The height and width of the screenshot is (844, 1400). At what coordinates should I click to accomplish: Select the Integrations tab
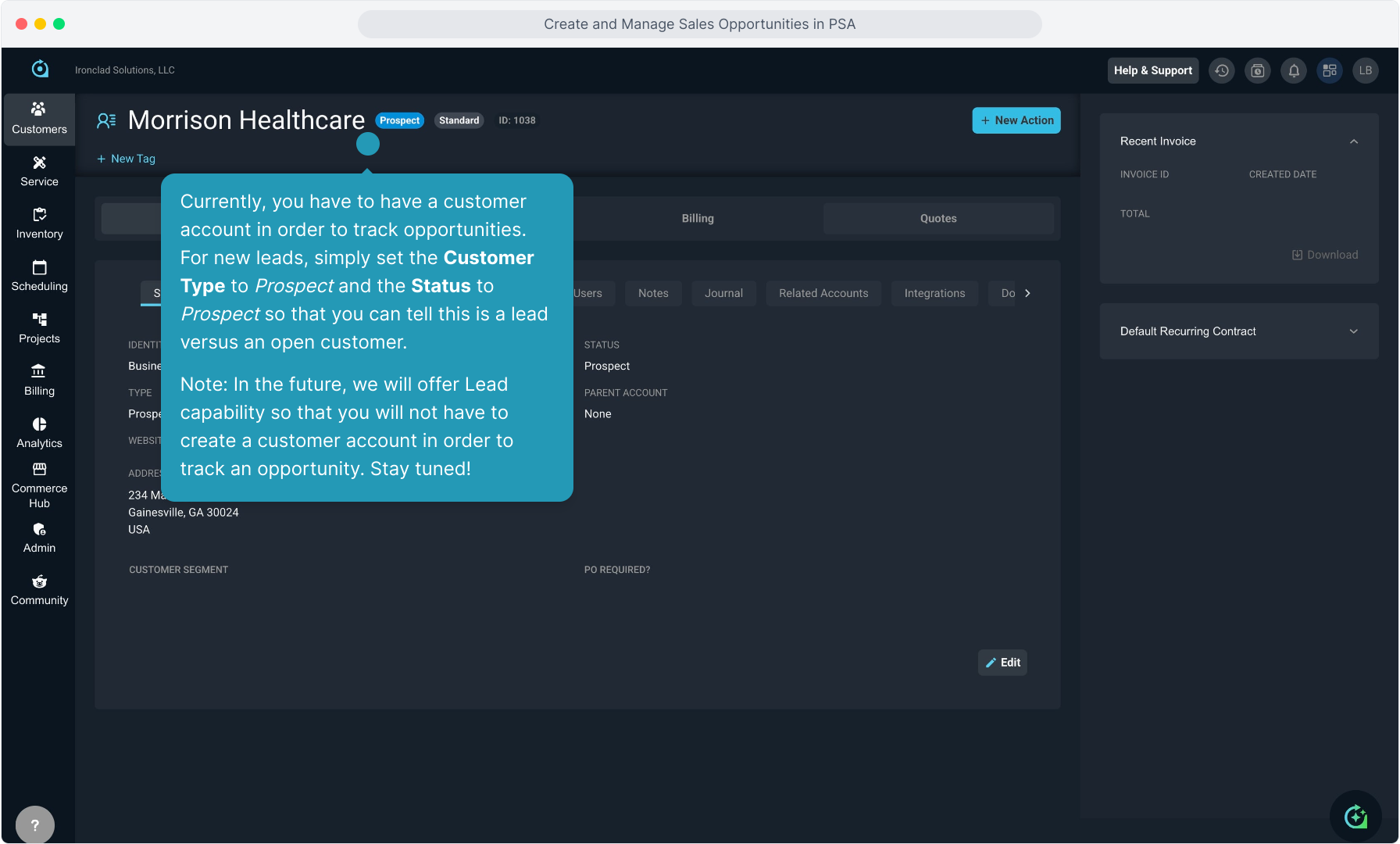pos(934,293)
